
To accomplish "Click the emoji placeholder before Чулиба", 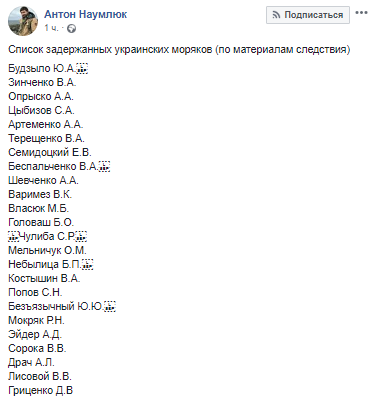I will [14, 237].
